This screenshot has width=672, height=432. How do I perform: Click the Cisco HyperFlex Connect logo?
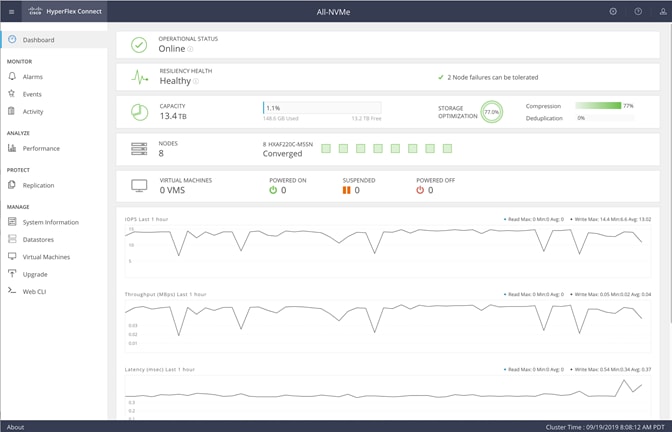coord(65,11)
